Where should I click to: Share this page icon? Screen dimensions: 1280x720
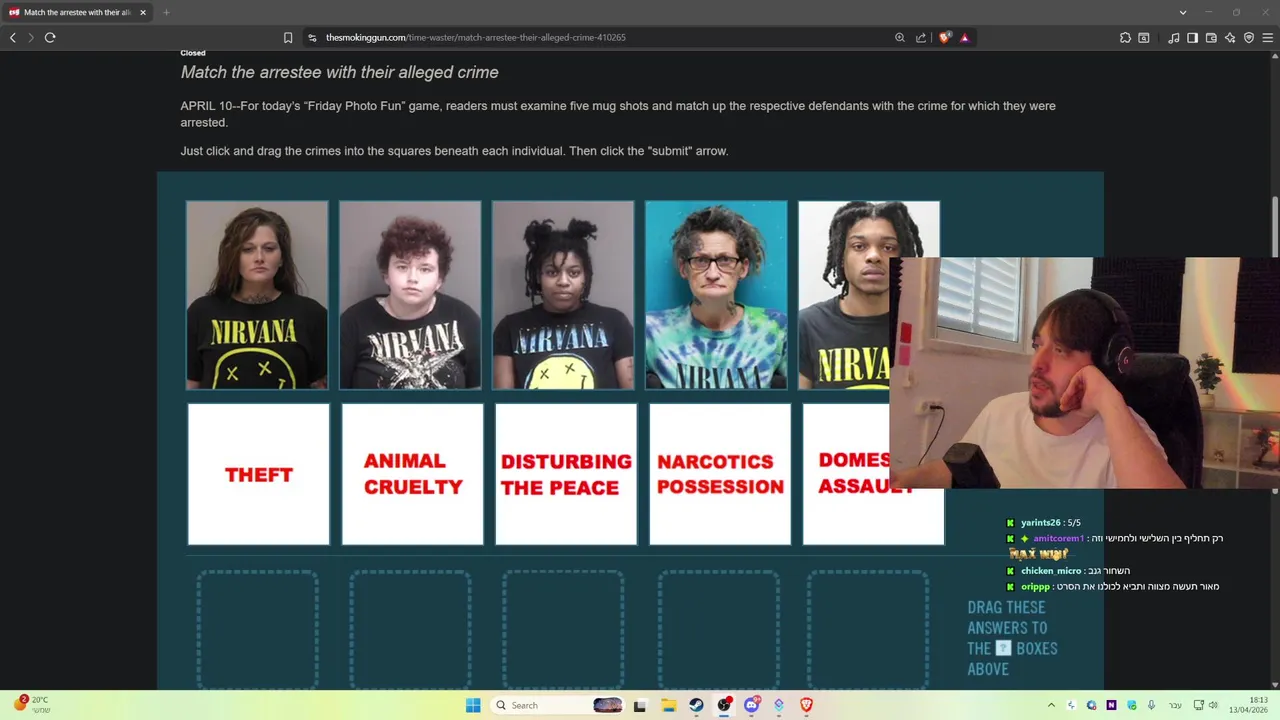coord(921,37)
